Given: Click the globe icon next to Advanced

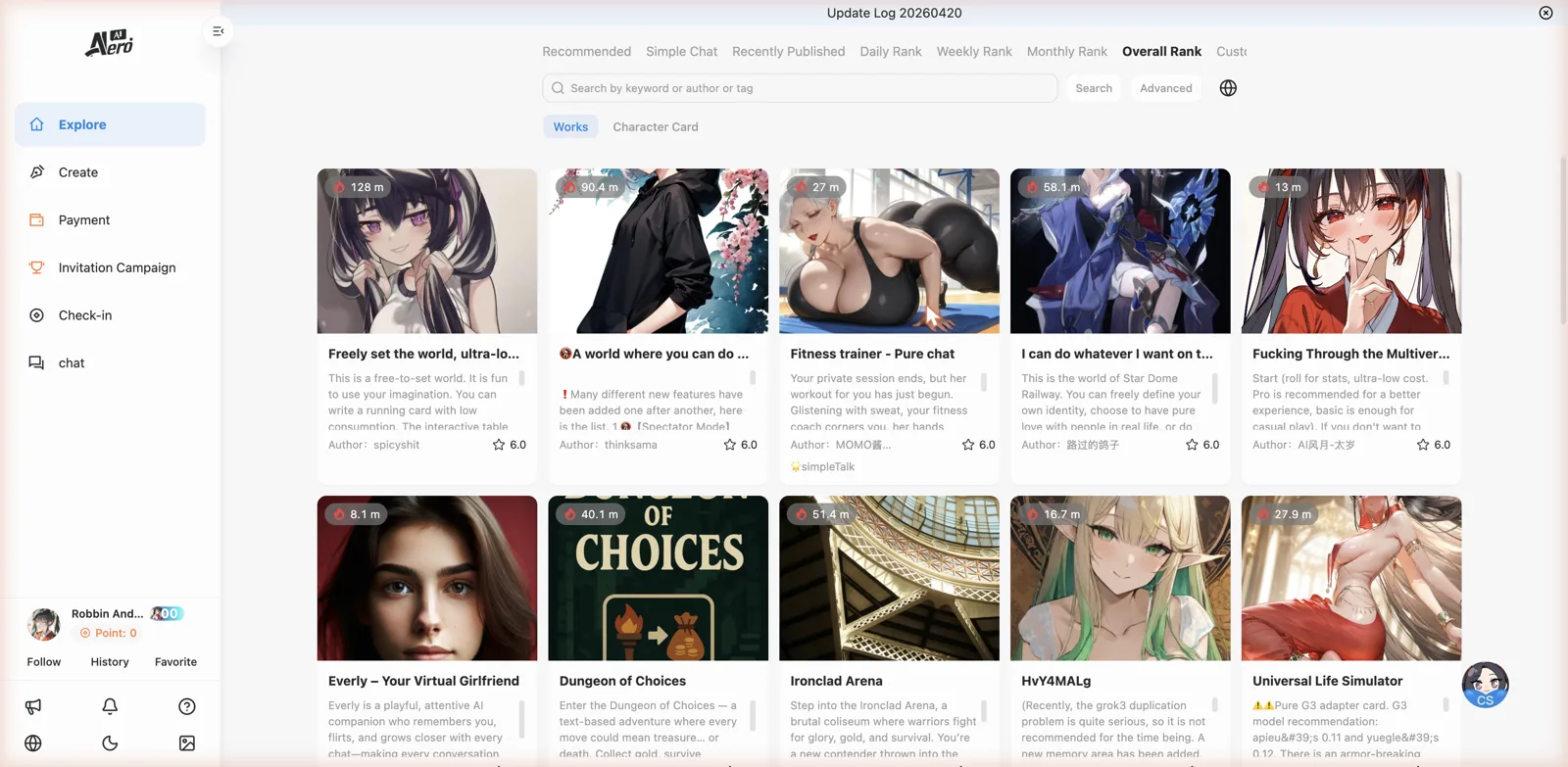Looking at the screenshot, I should [1228, 88].
